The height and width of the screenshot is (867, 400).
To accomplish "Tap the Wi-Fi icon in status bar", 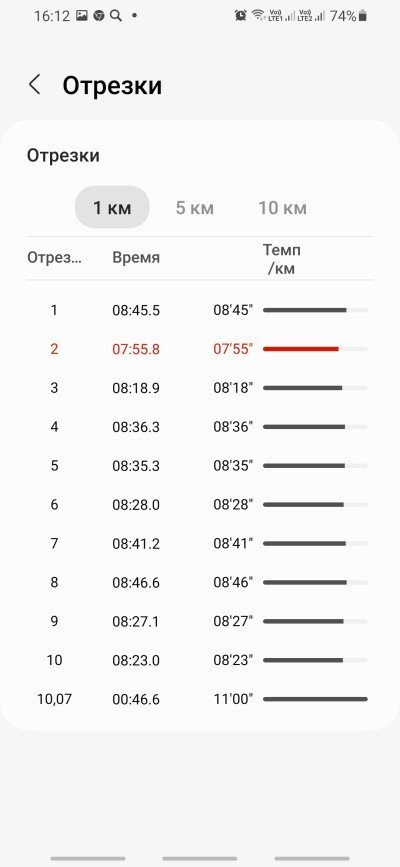I will coord(258,15).
